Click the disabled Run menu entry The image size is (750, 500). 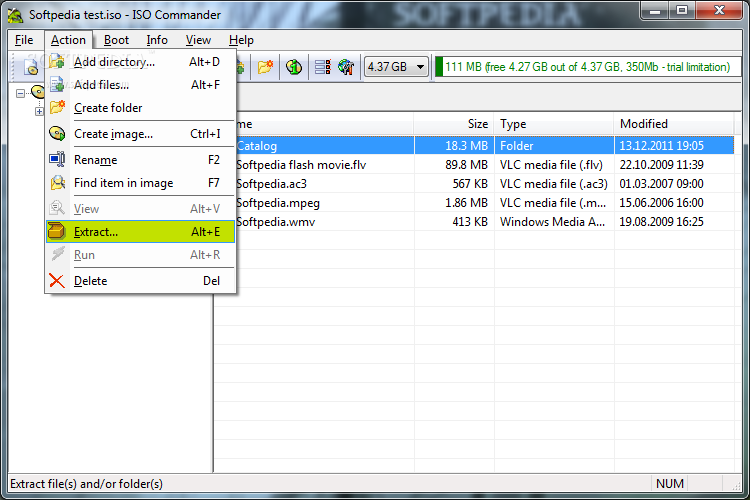141,255
